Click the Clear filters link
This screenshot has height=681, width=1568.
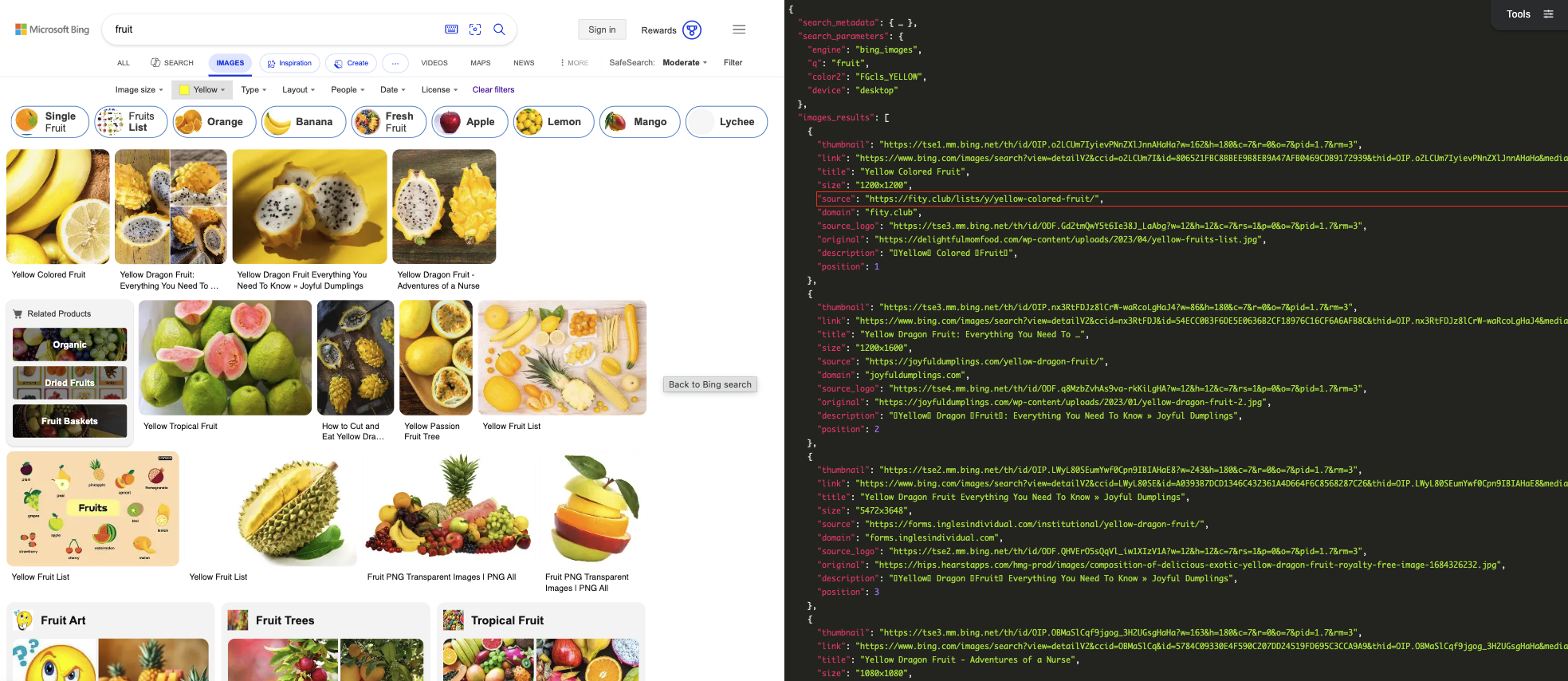click(x=493, y=90)
